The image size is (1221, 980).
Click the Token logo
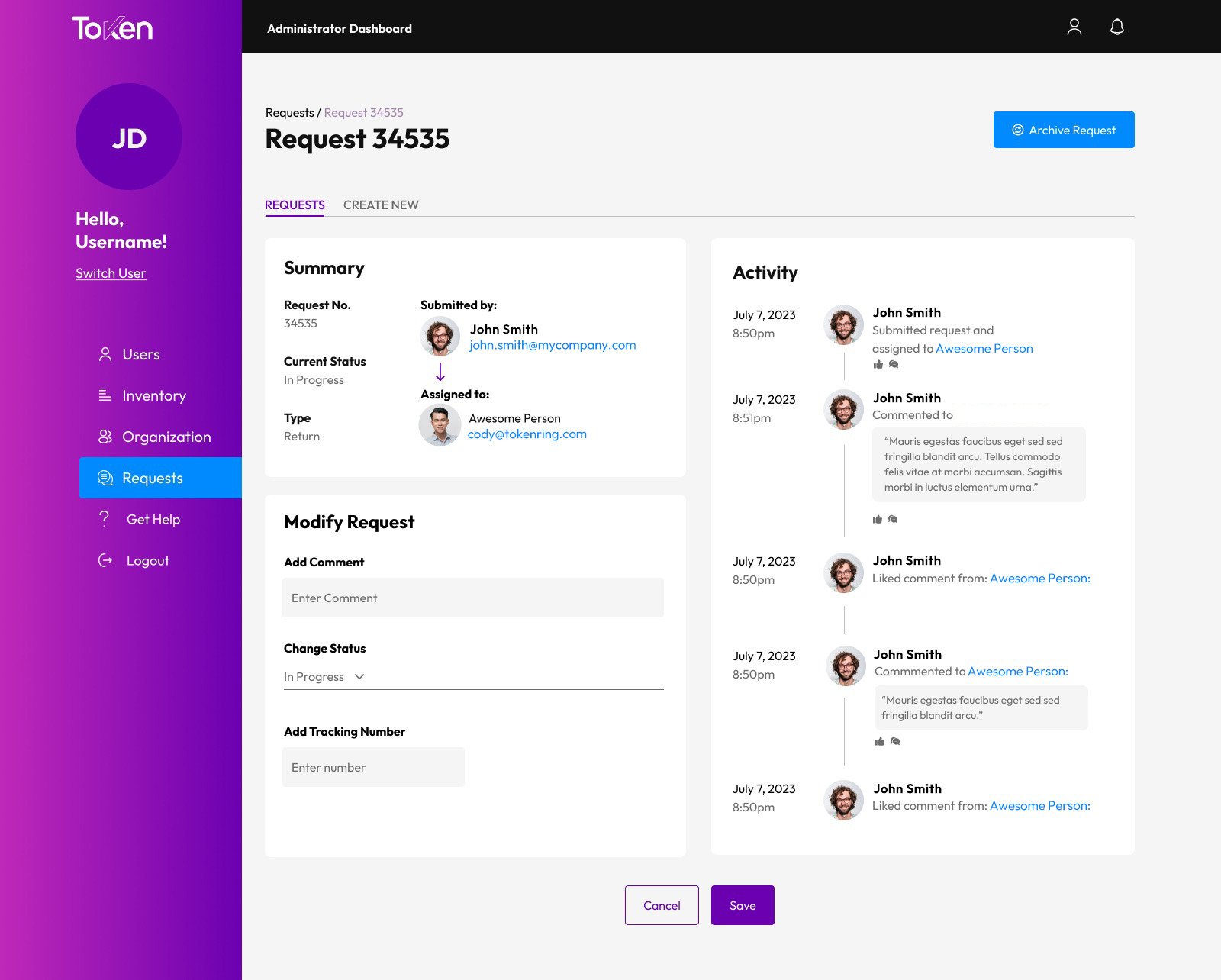[x=112, y=28]
